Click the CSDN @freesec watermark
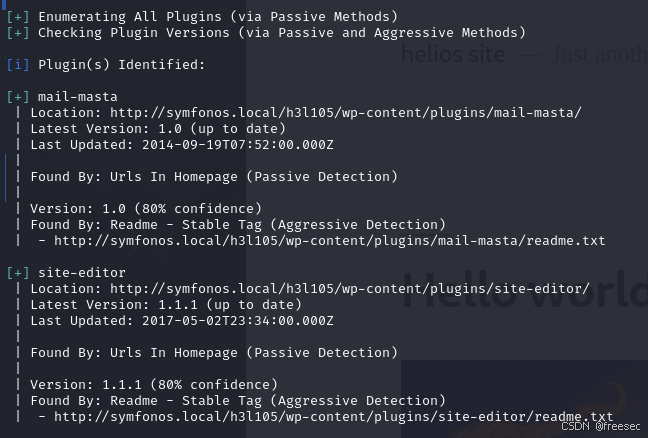648x438 pixels. click(x=600, y=426)
